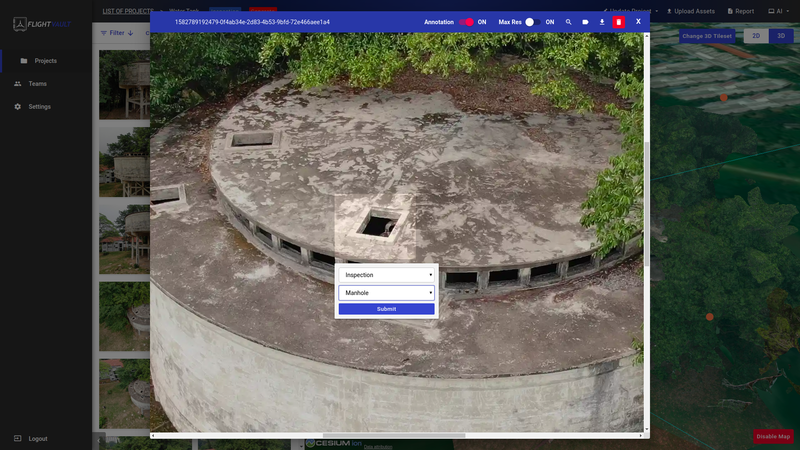Submit the annotation
Screen dimensions: 800x450
[386, 309]
